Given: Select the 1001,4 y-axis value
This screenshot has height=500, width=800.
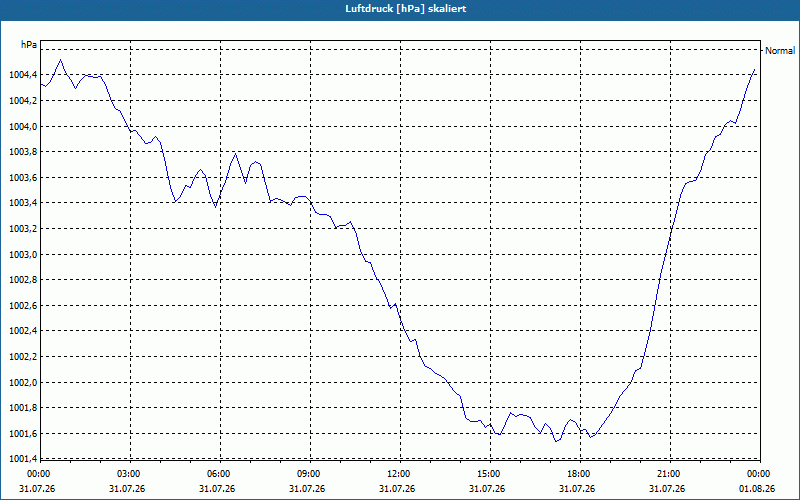Looking at the screenshot, I should [x=23, y=459].
